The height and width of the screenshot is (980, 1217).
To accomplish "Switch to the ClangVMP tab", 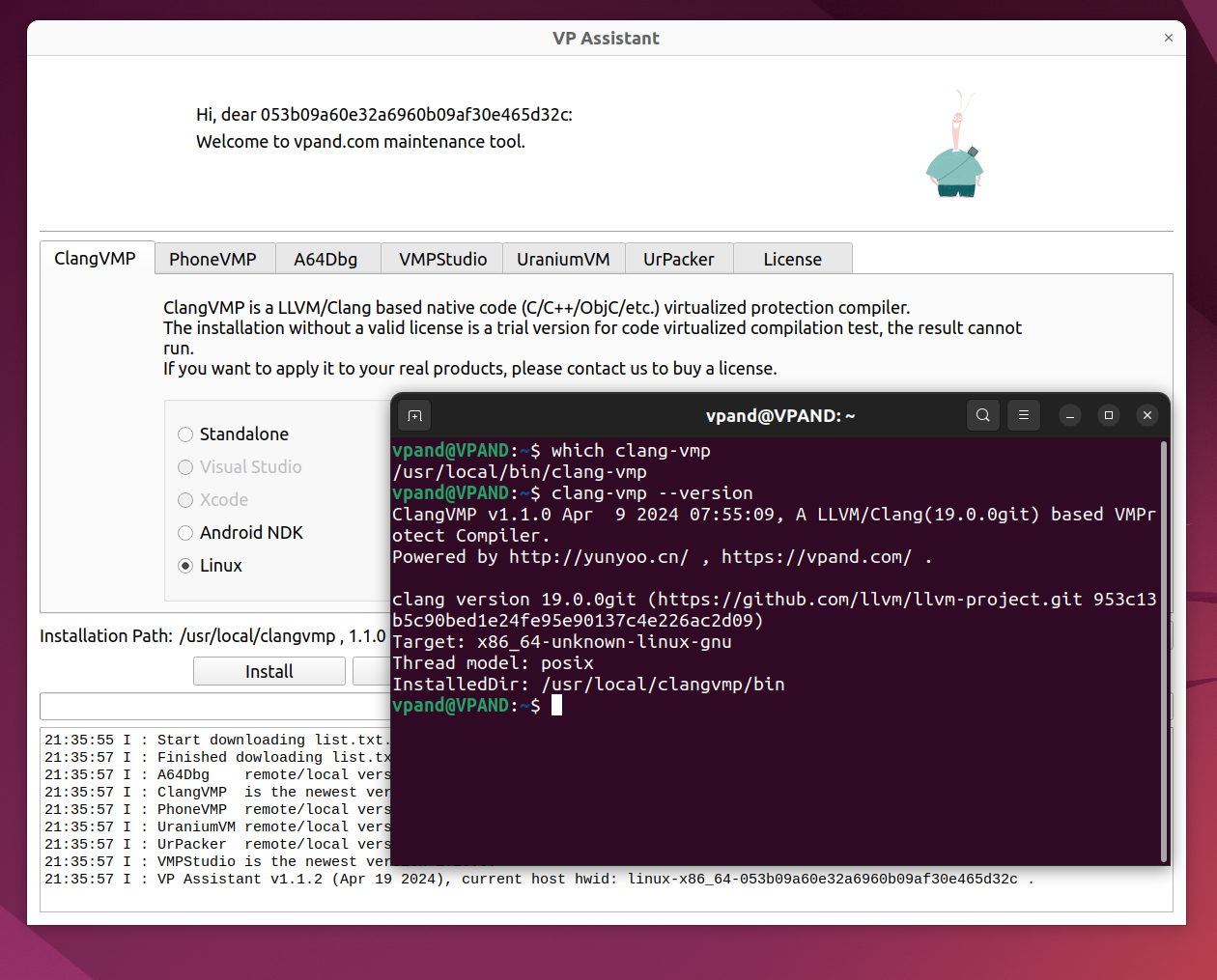I will (96, 258).
